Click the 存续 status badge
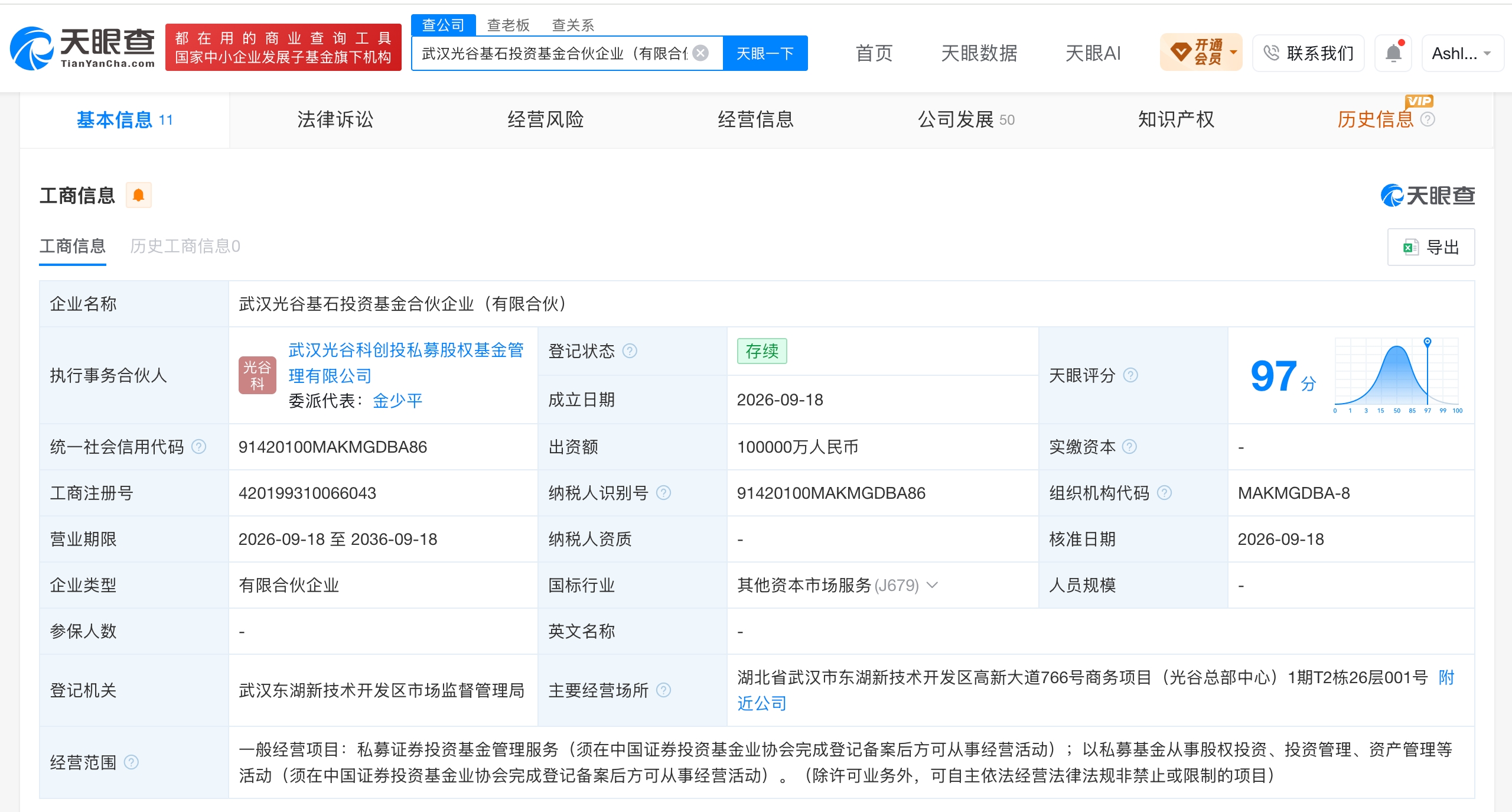The width and height of the screenshot is (1512, 812). click(x=762, y=351)
